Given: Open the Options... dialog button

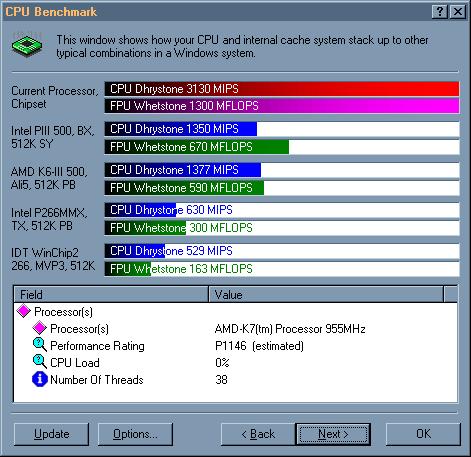Looking at the screenshot, I should (135, 434).
